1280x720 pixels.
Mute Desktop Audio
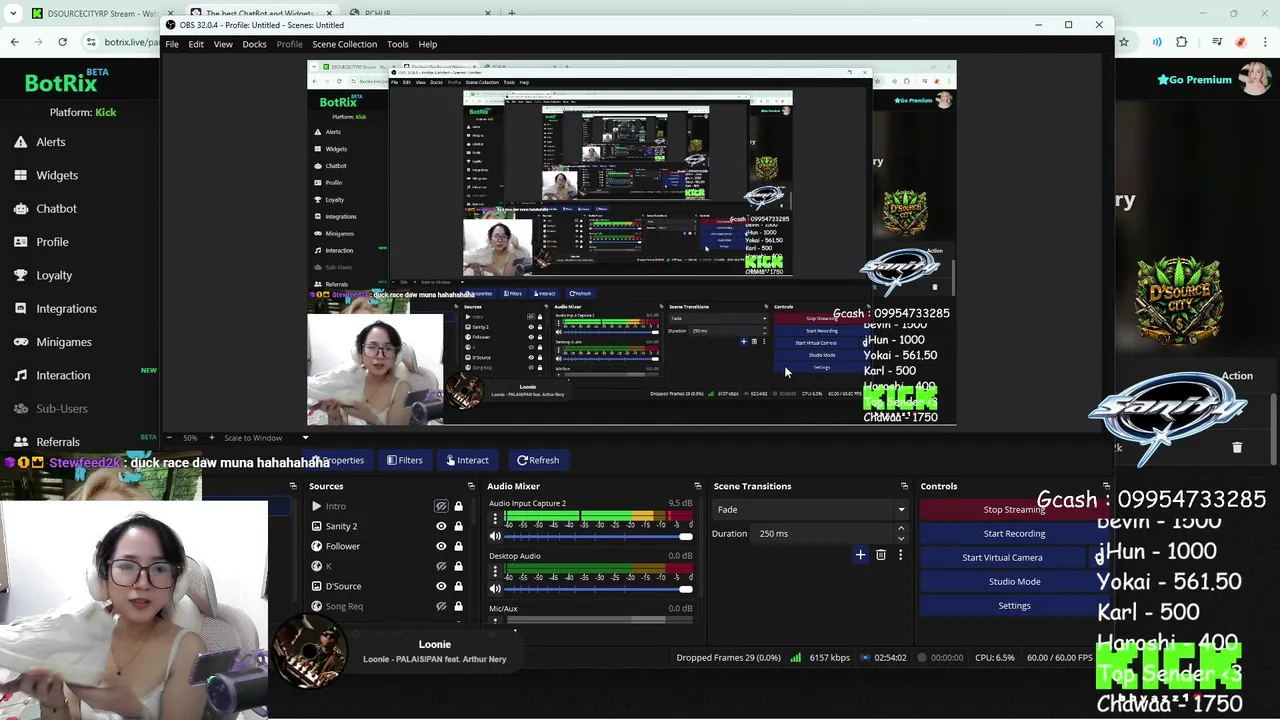click(495, 589)
